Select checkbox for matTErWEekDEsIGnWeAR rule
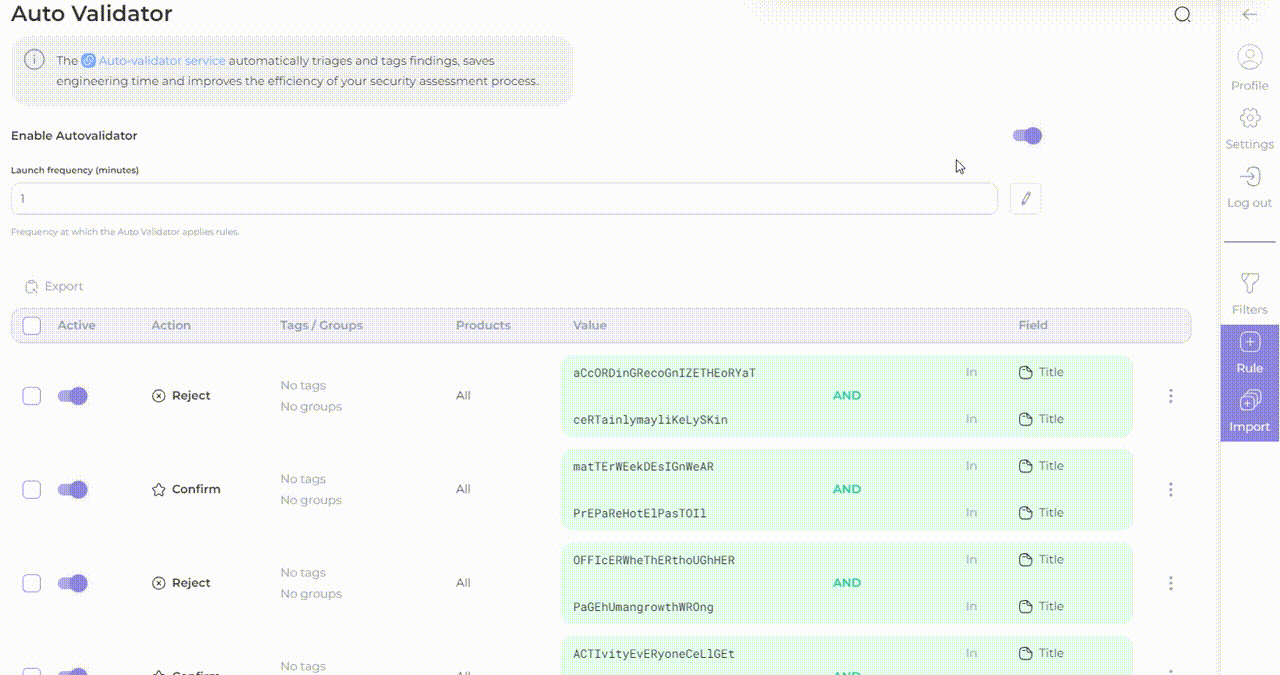1280x675 pixels. [x=32, y=489]
